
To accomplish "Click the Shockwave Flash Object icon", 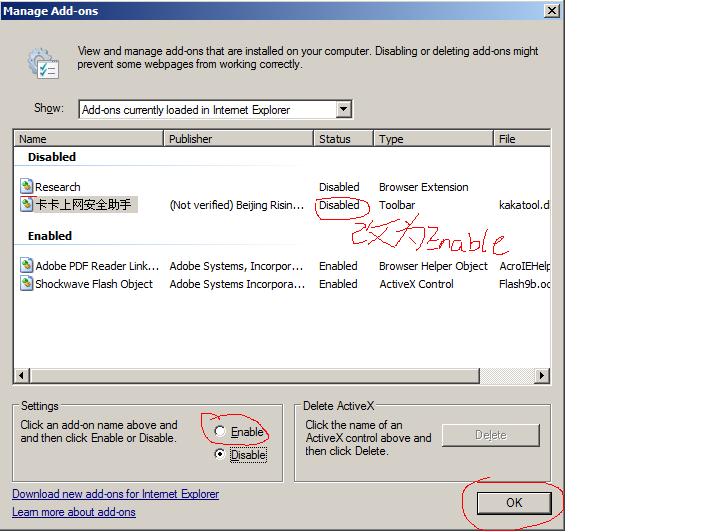I will pyautogui.click(x=26, y=283).
